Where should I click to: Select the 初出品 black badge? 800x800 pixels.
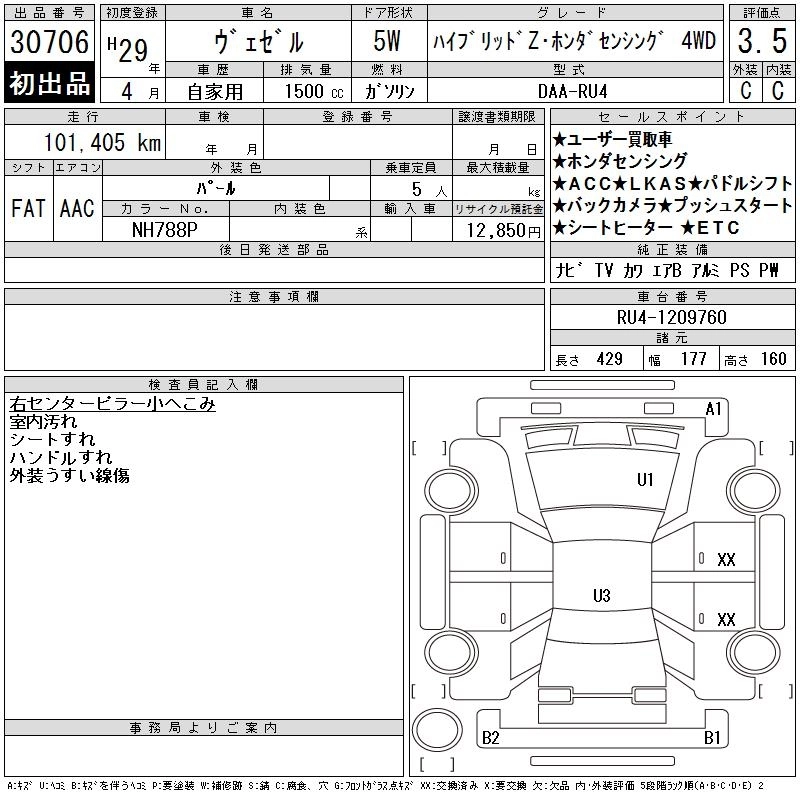click(49, 83)
